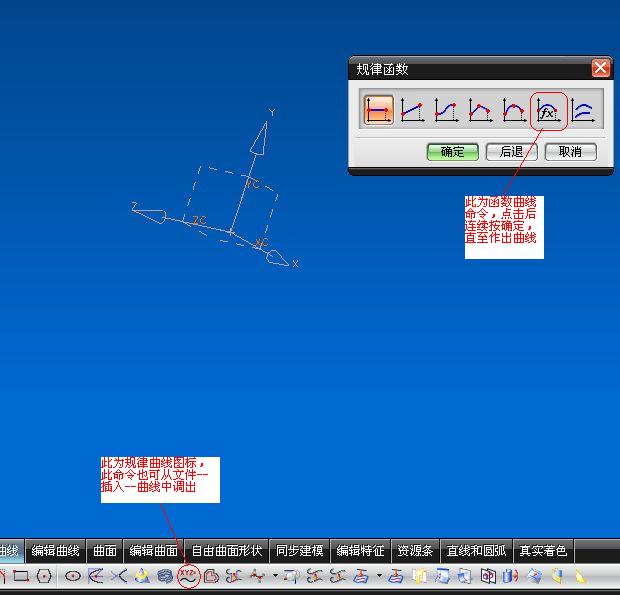This screenshot has width=620, height=595.
Task: Click the heart-shaped outline curve icon
Action: pyautogui.click(x=211, y=576)
